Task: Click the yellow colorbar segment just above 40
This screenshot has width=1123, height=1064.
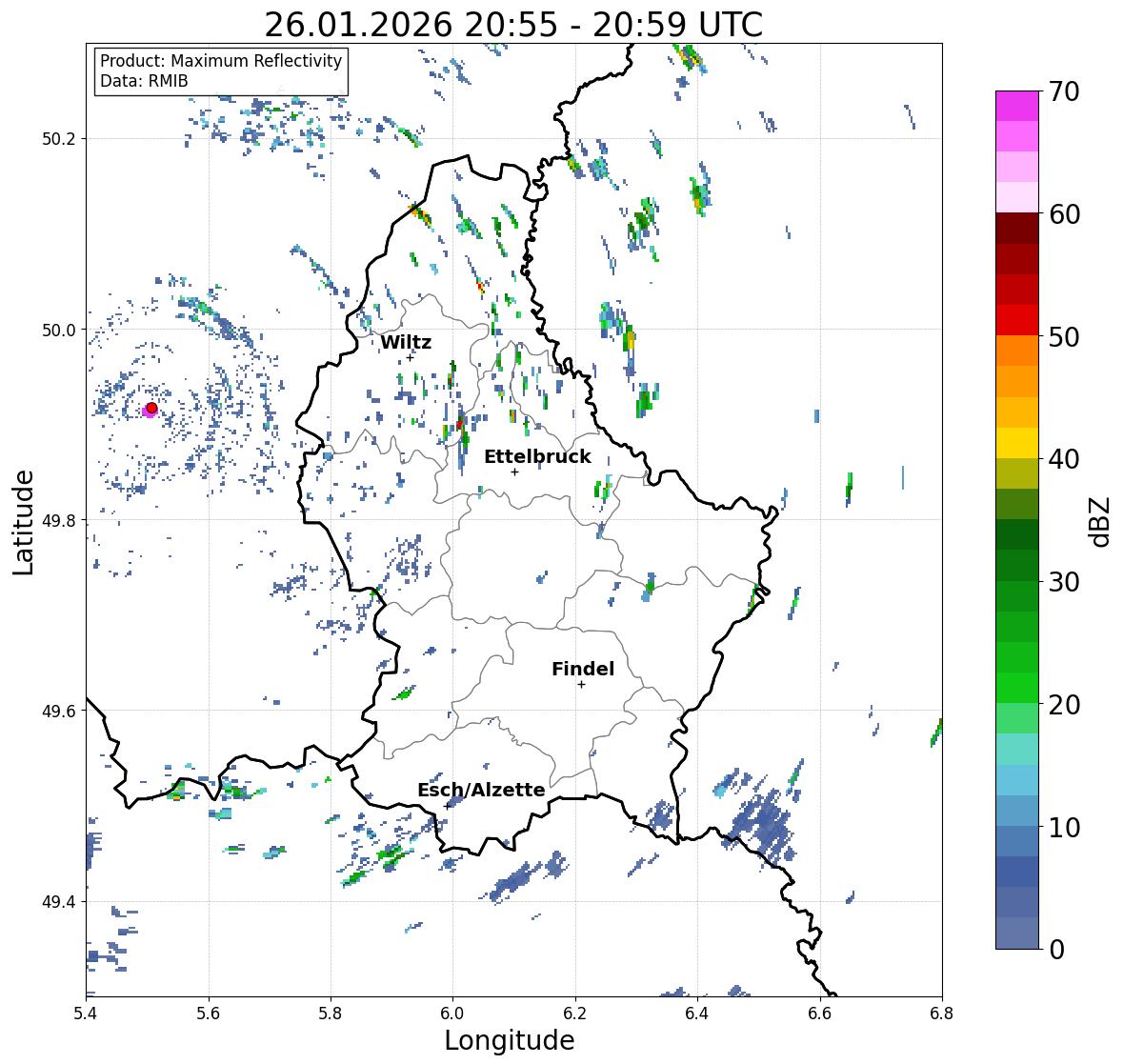Action: [1017, 443]
